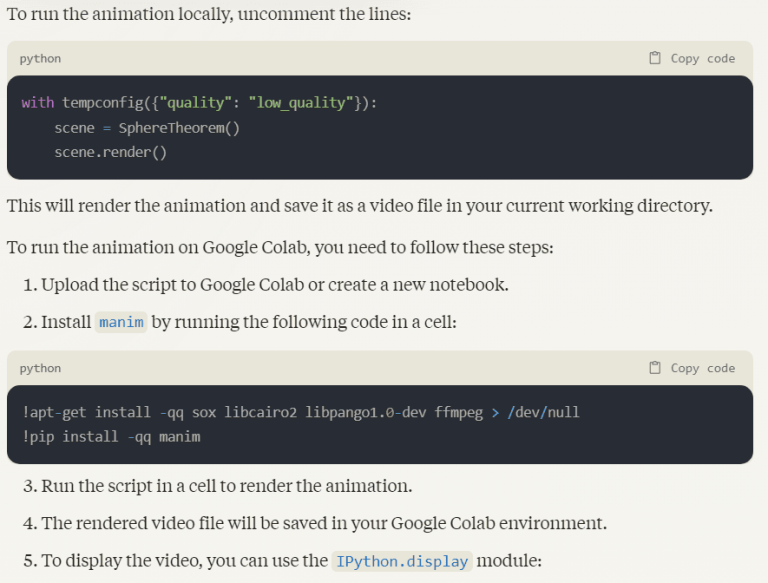The image size is (768, 583).
Task: Click the python label of the first code block
Action: (40, 59)
